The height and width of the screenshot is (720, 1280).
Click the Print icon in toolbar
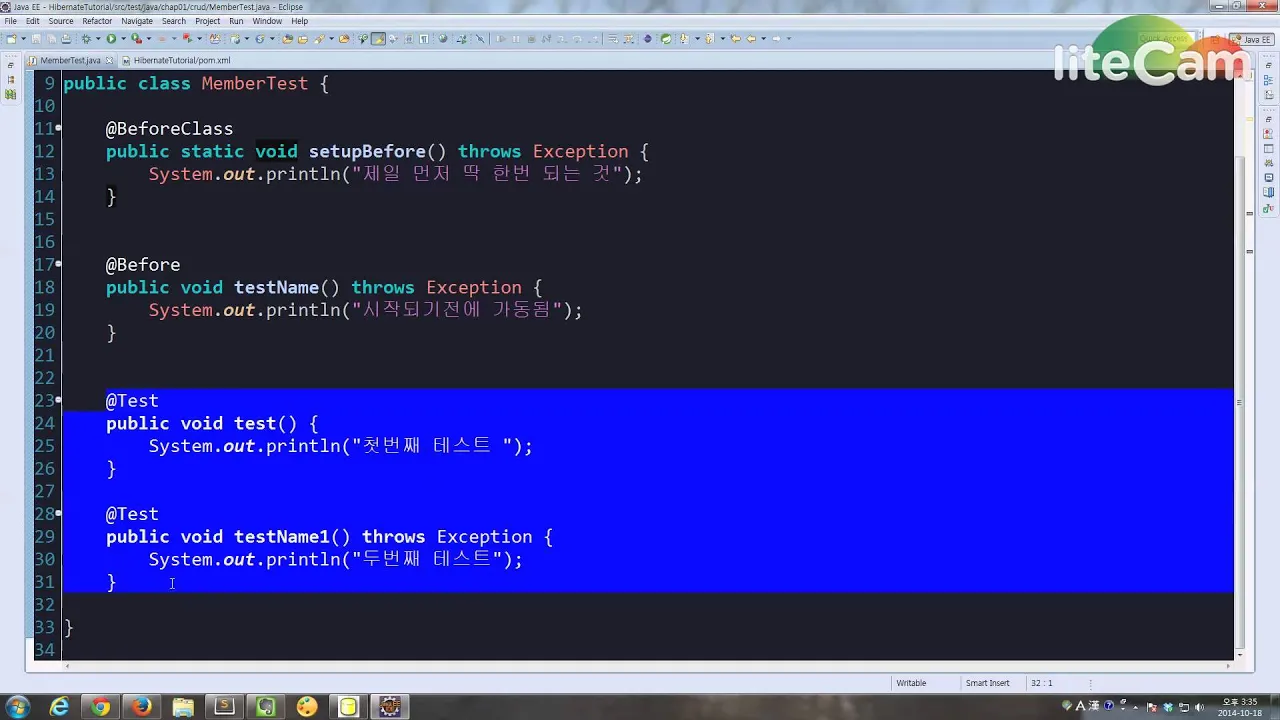66,39
